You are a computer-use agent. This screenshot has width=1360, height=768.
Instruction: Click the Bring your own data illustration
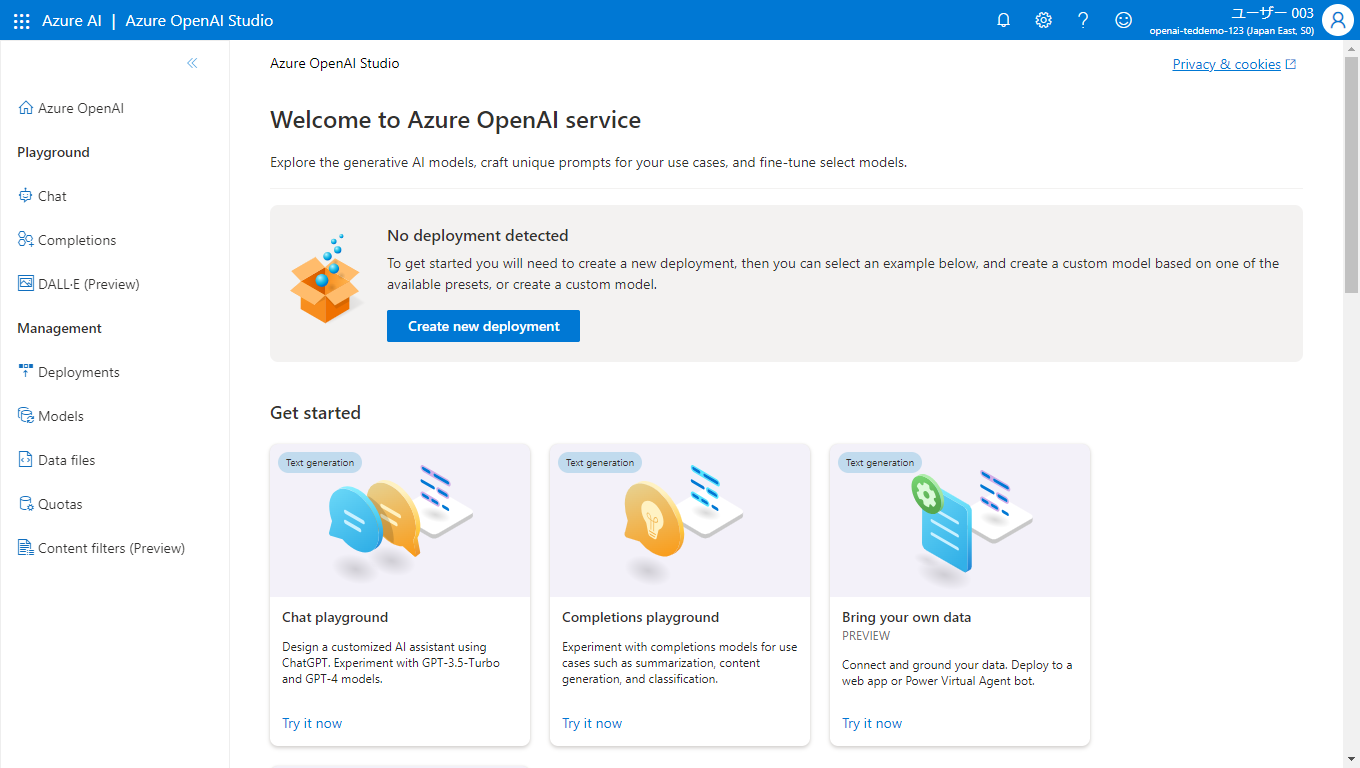click(960, 520)
